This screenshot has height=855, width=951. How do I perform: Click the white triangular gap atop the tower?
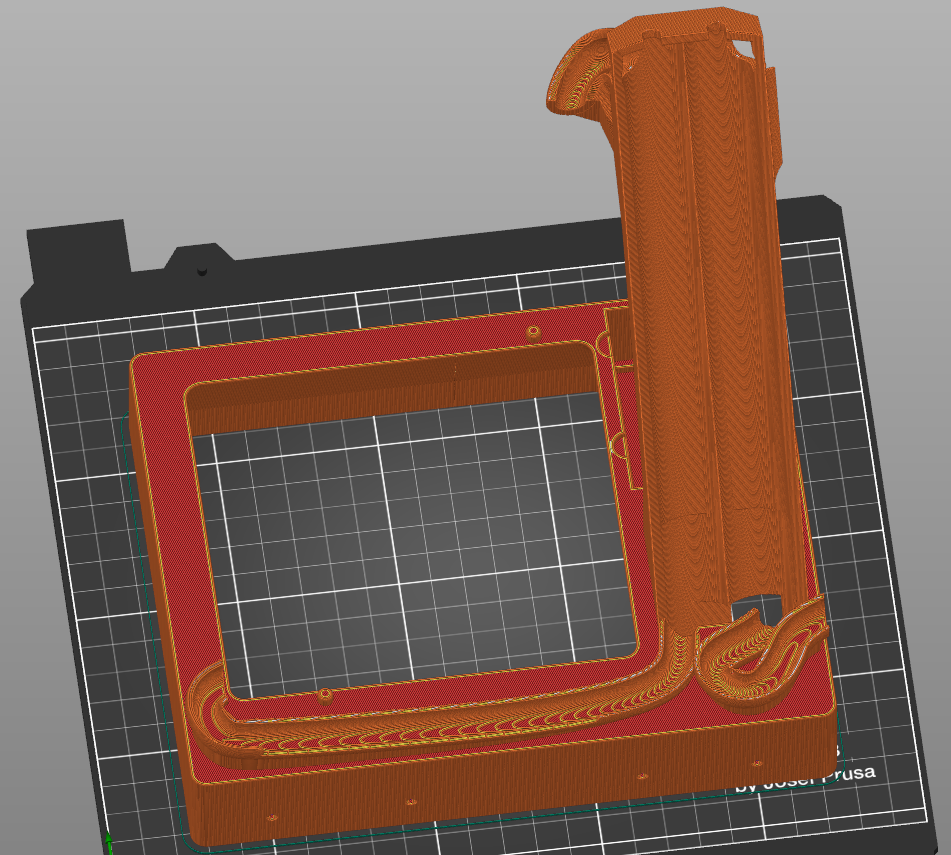(744, 49)
